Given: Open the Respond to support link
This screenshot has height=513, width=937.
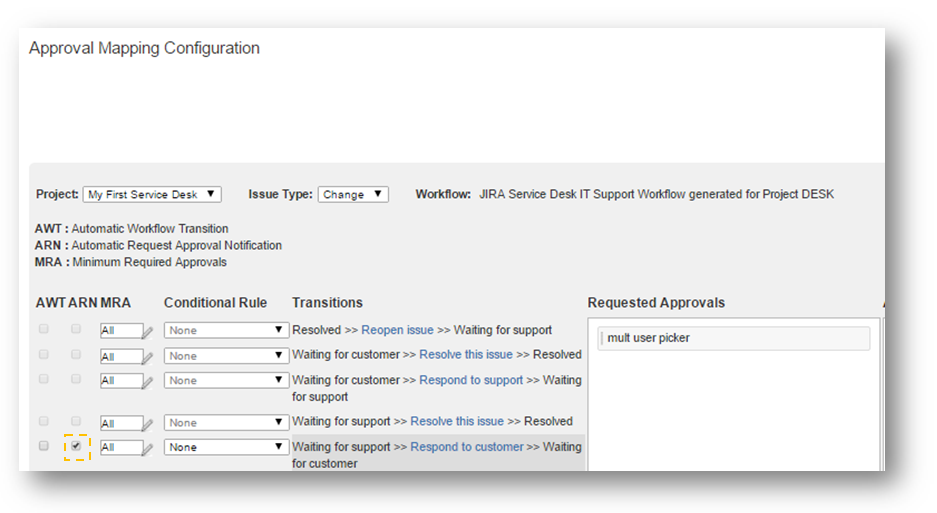Looking at the screenshot, I should click(x=471, y=380).
